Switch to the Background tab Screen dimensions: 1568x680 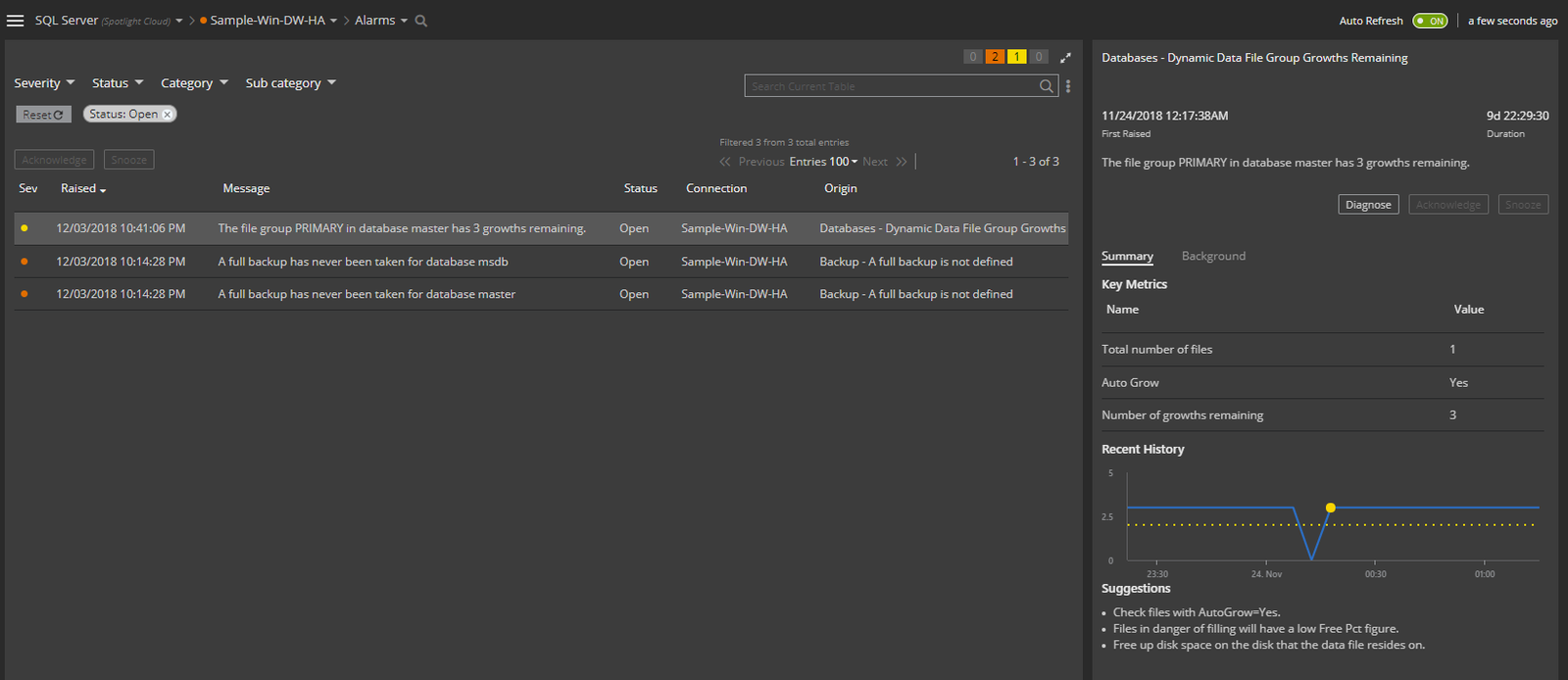pyautogui.click(x=1213, y=256)
